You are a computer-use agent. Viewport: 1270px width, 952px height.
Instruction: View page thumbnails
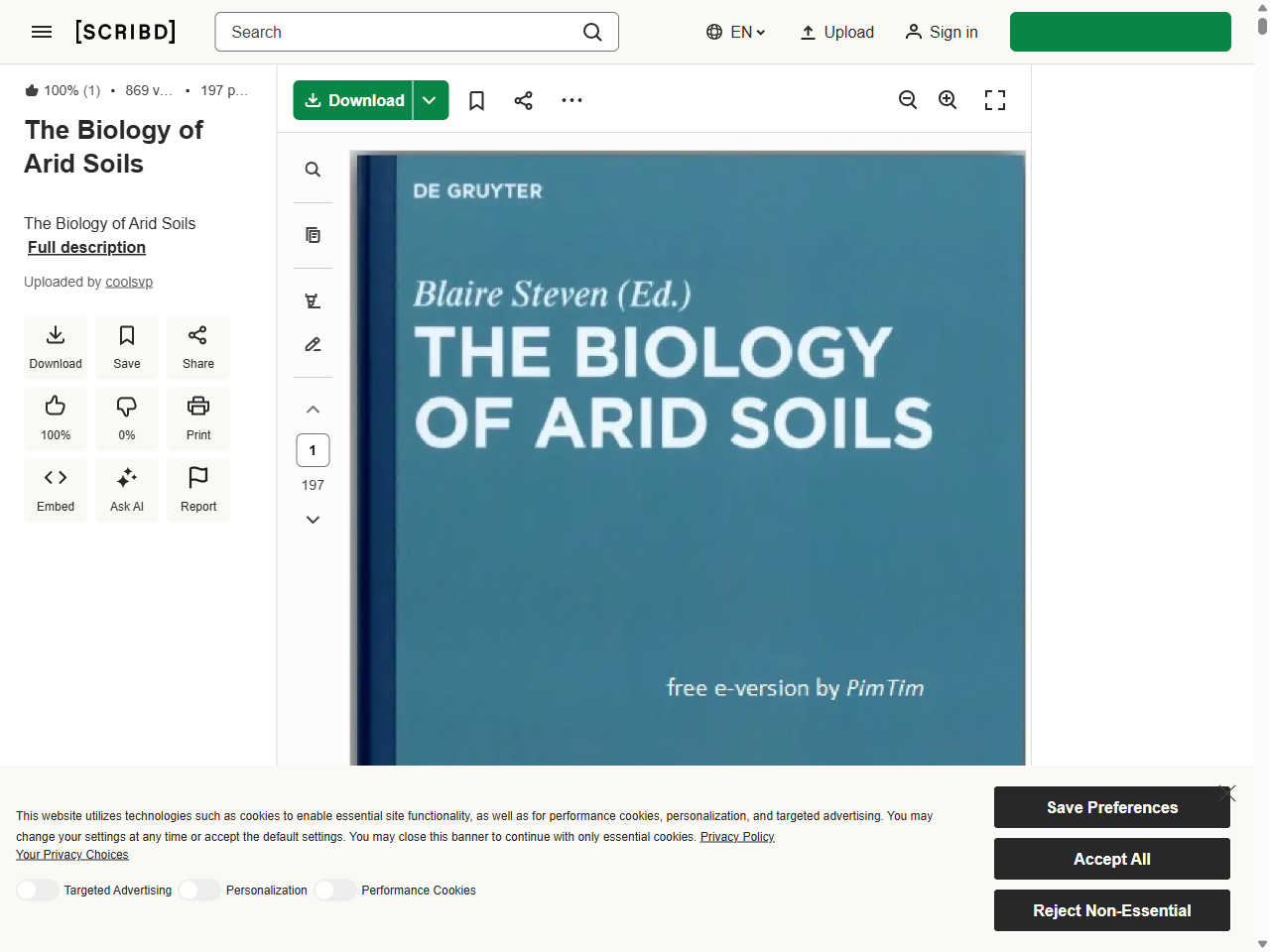pos(313,235)
